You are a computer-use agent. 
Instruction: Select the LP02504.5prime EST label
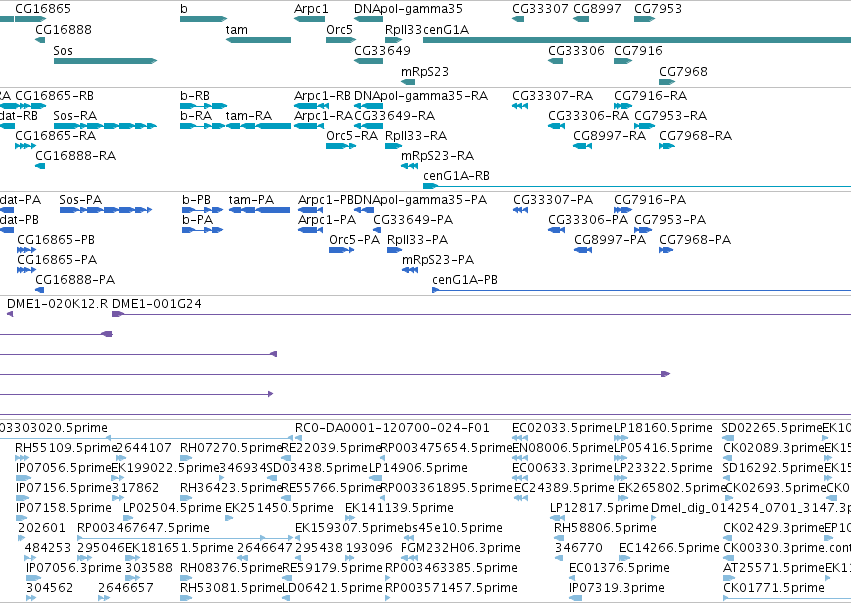pos(173,508)
